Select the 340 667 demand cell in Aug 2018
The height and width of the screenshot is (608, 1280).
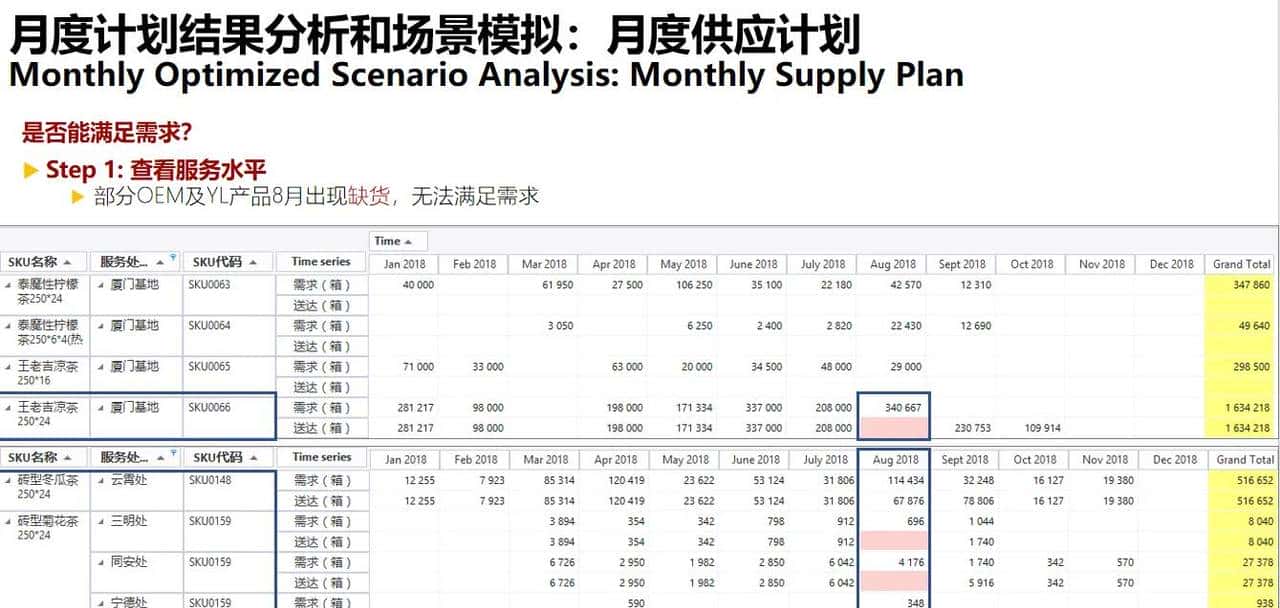pyautogui.click(x=892, y=409)
